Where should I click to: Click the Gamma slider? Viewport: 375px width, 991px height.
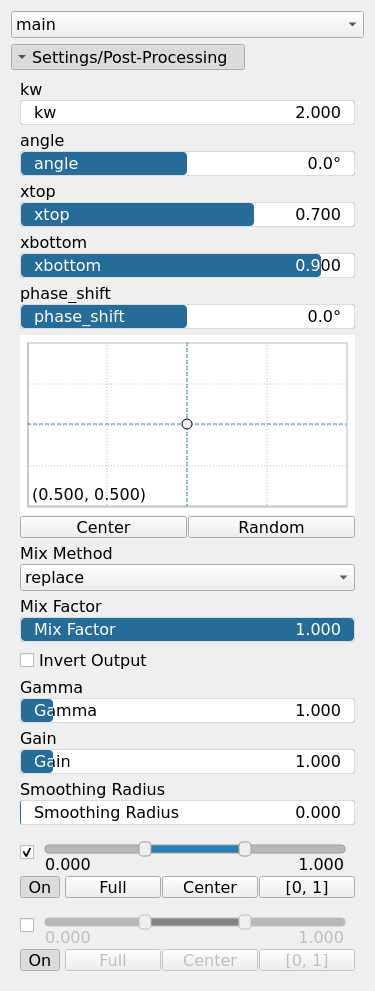click(x=187, y=710)
